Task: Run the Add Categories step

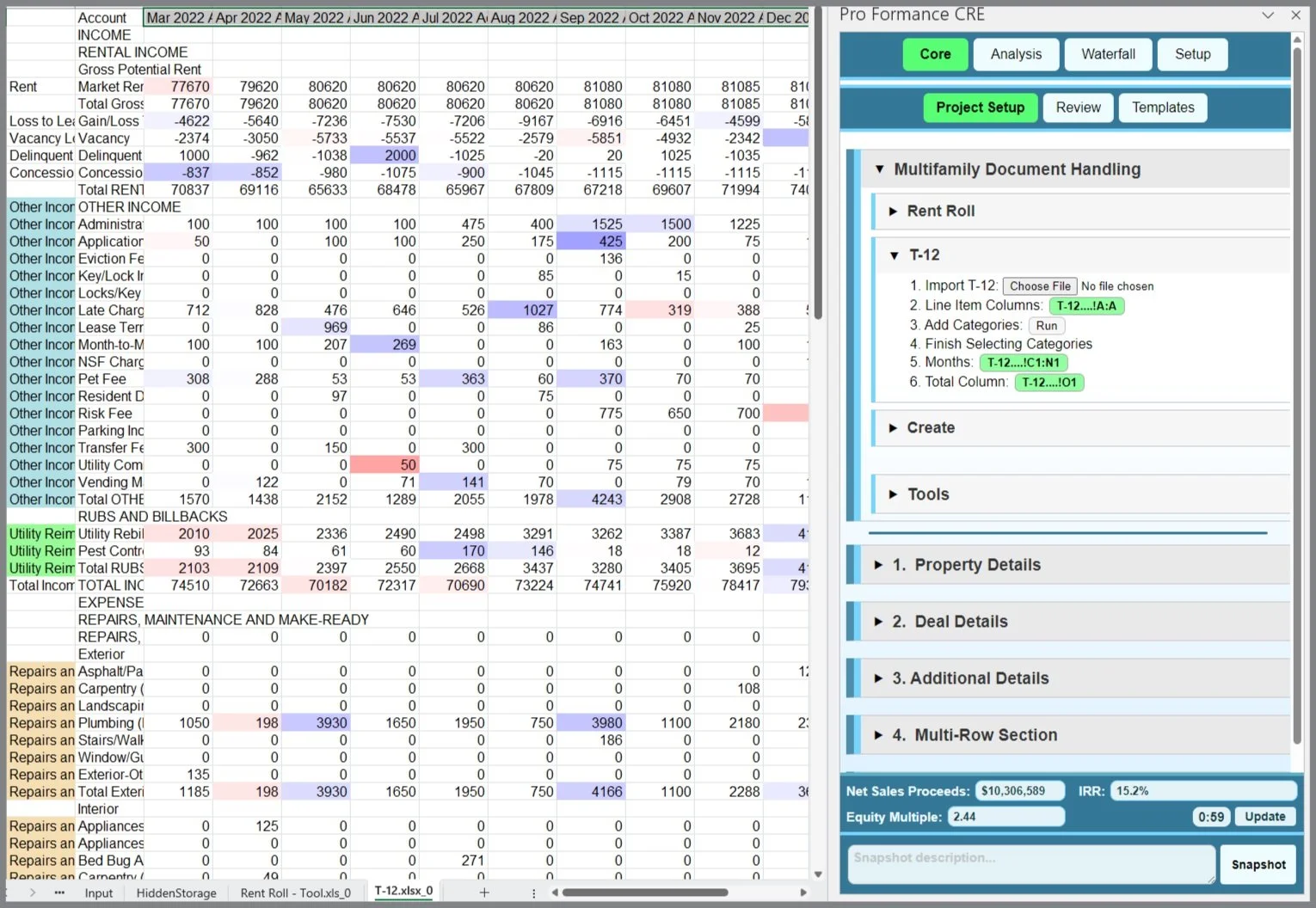Action: tap(1047, 325)
